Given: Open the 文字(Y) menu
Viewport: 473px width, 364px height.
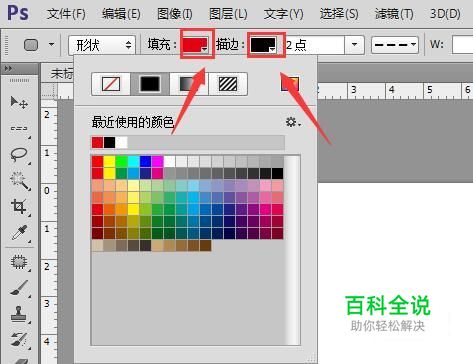Looking at the screenshot, I should point(284,14).
